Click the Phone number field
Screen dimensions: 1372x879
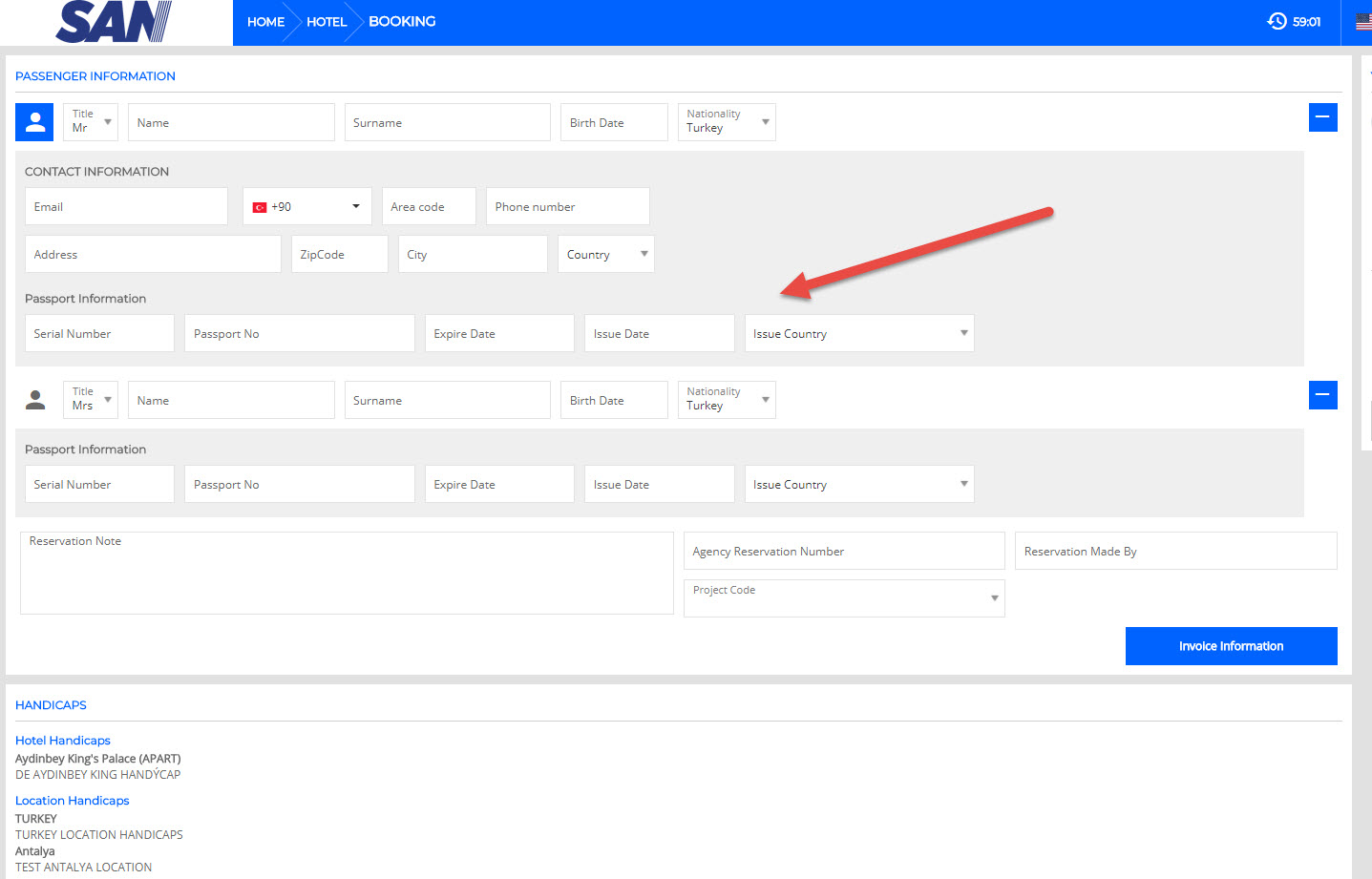point(568,206)
